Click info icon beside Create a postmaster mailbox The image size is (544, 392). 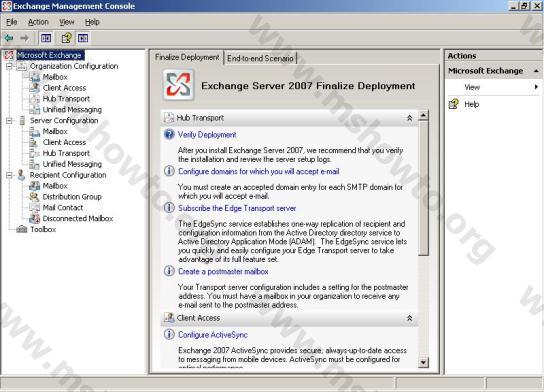click(169, 271)
